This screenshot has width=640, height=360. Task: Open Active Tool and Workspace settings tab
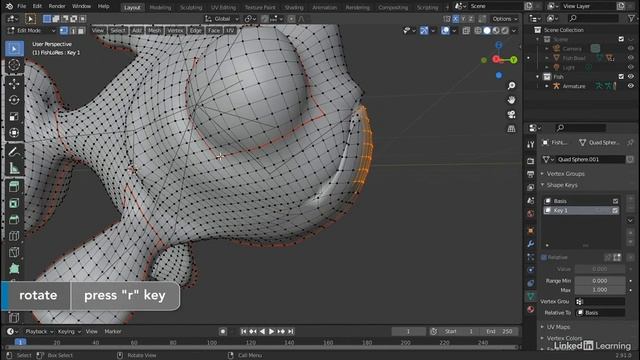coord(531,144)
